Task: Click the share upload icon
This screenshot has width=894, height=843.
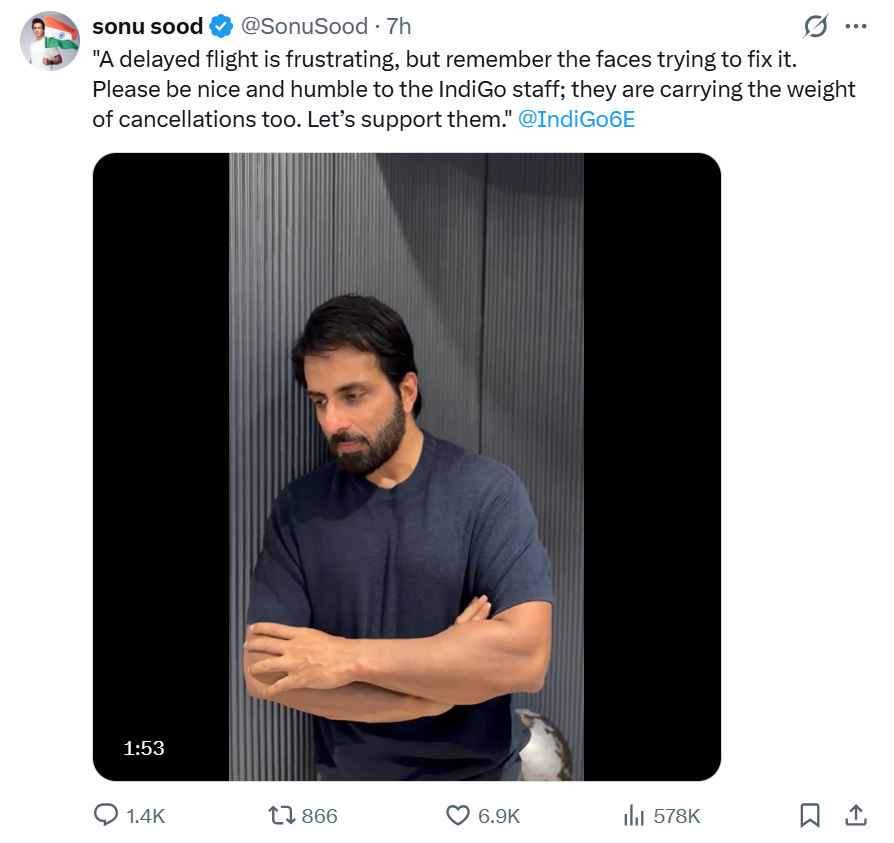Action: [856, 815]
